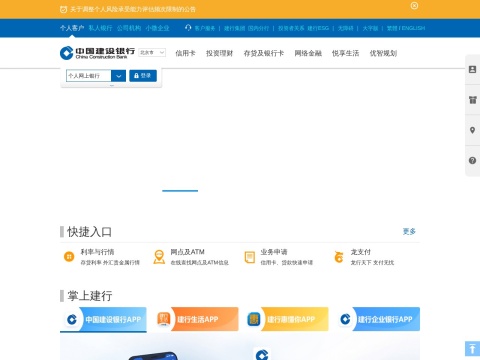The width and height of the screenshot is (480, 360).
Task: Open 投资者关系 link
Action: (x=291, y=28)
